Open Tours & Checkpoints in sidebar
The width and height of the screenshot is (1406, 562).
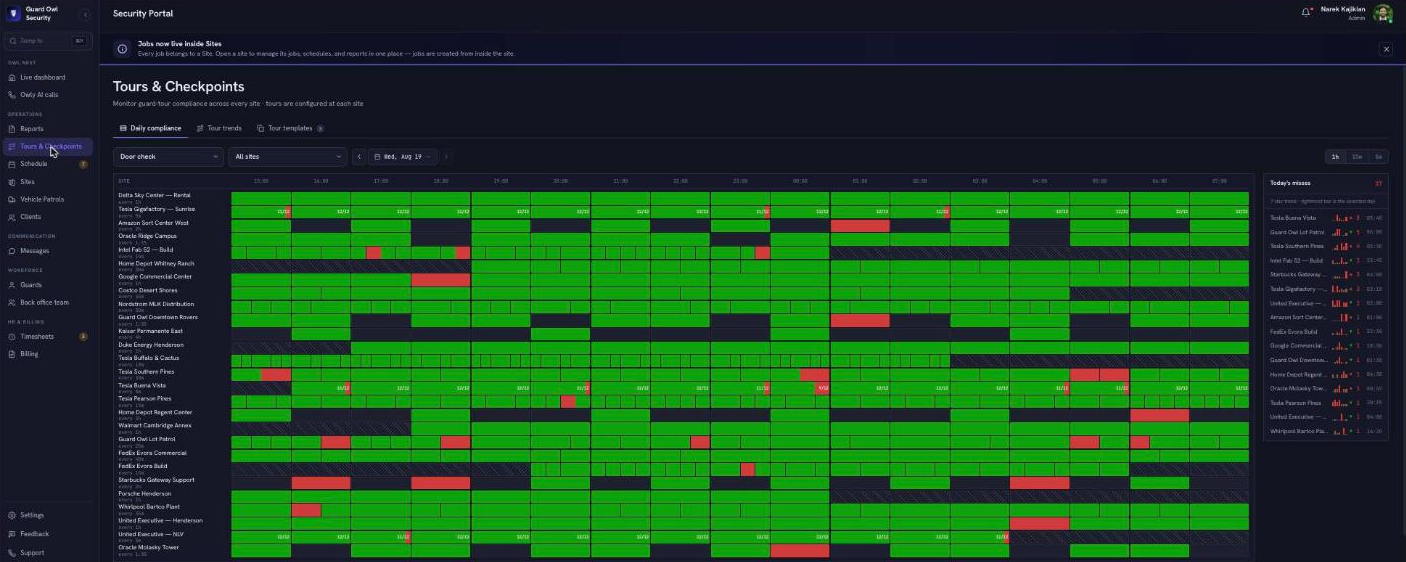48,147
